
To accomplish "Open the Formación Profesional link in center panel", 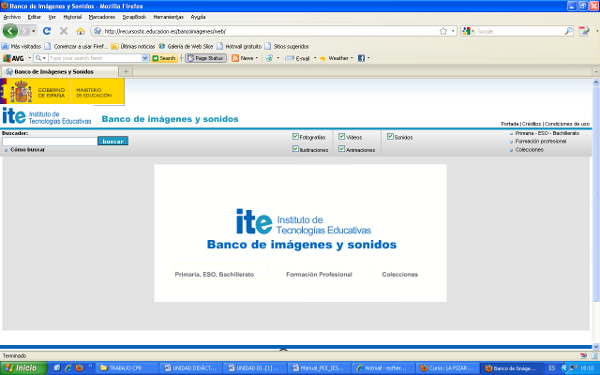I will [x=319, y=274].
